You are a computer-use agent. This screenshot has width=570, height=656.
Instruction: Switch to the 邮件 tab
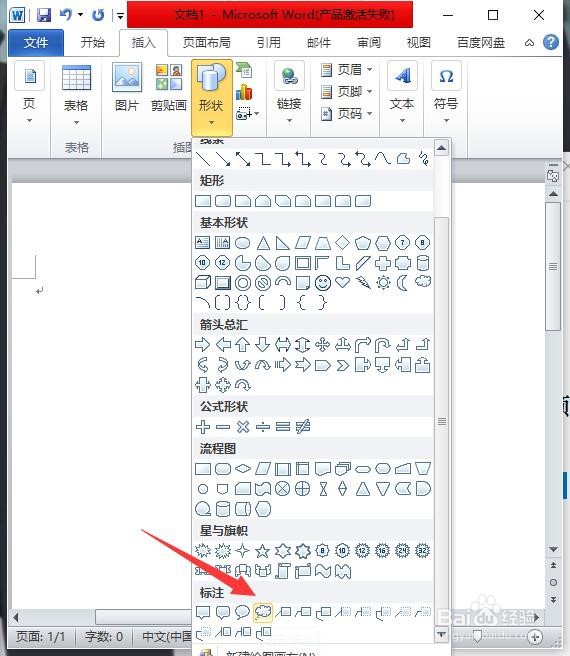pyautogui.click(x=319, y=43)
